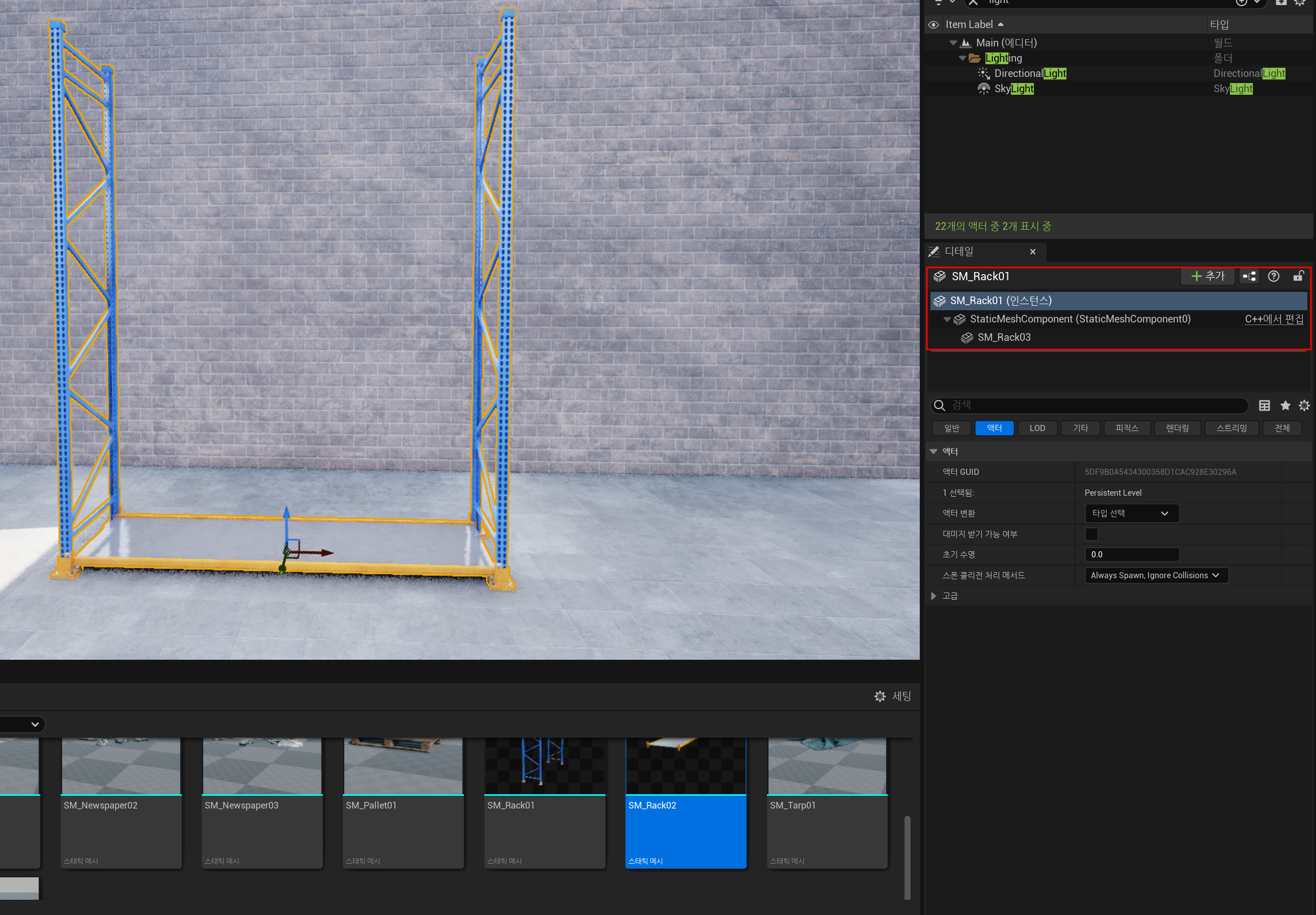Screen dimensions: 1316x915
Task: Select the DirectionalLight actor icon in outliner
Action: click(983, 73)
